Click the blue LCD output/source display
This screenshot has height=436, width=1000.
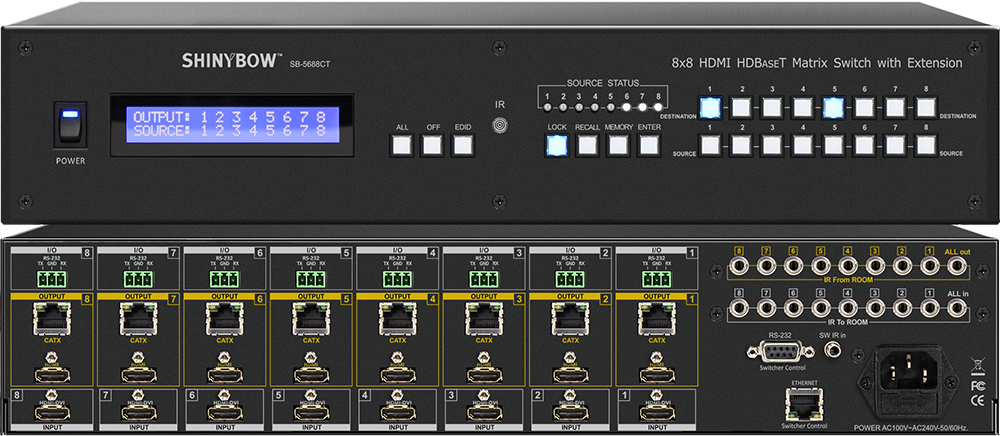coord(232,124)
